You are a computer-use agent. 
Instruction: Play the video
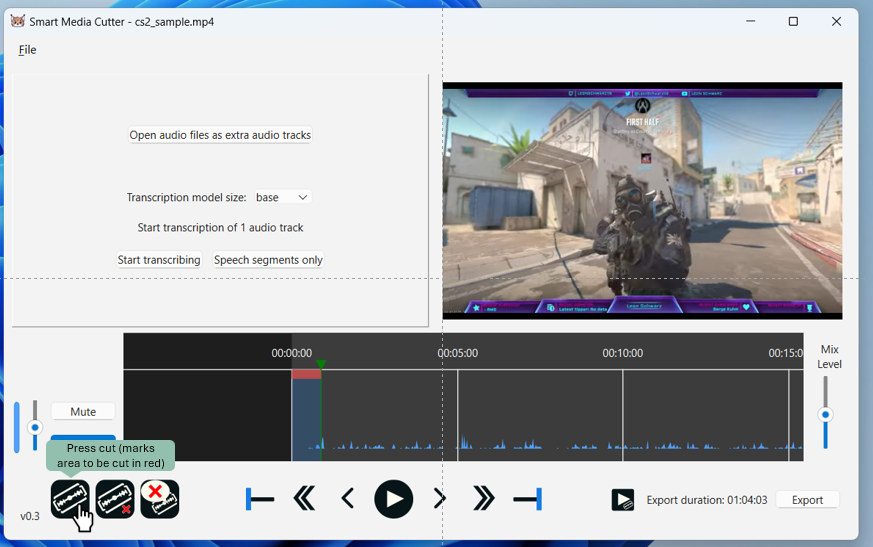[393, 499]
